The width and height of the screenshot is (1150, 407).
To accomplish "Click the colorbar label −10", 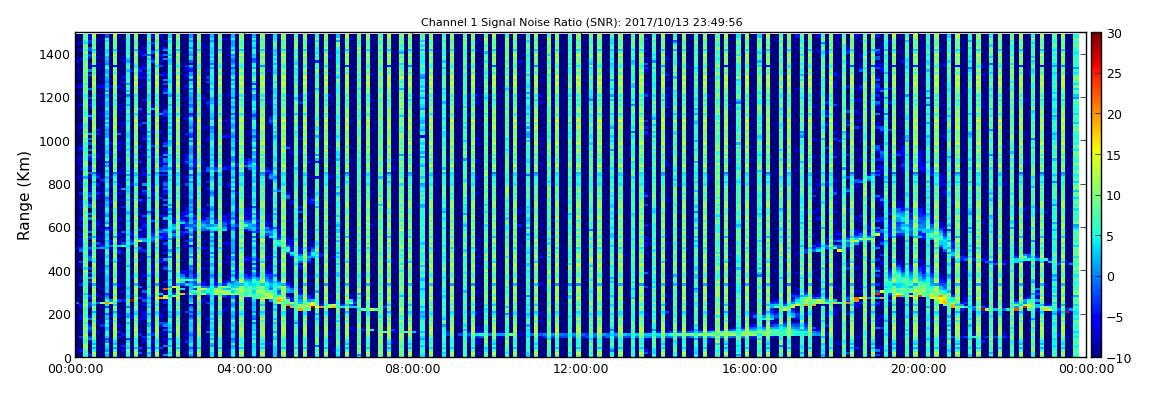I will click(1116, 358).
